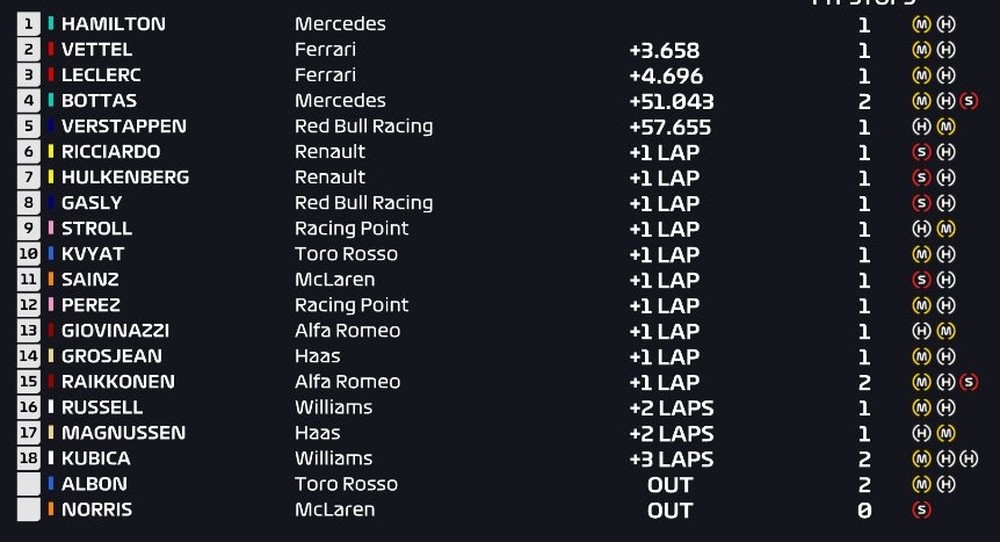Click the OUT status for Norris

670,510
